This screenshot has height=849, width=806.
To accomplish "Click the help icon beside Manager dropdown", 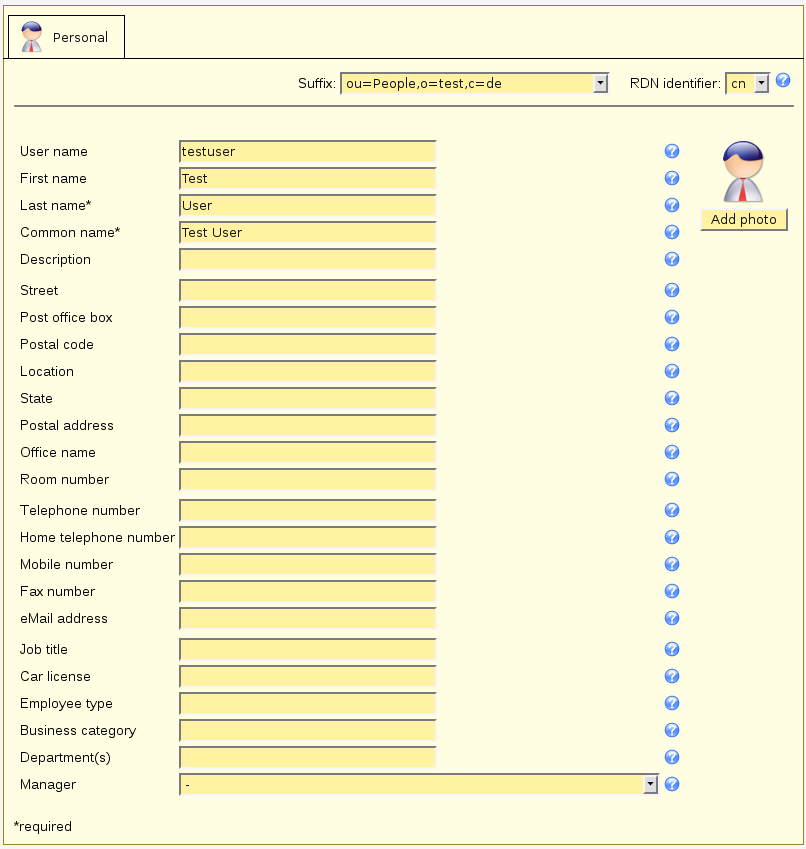I will click(x=672, y=784).
